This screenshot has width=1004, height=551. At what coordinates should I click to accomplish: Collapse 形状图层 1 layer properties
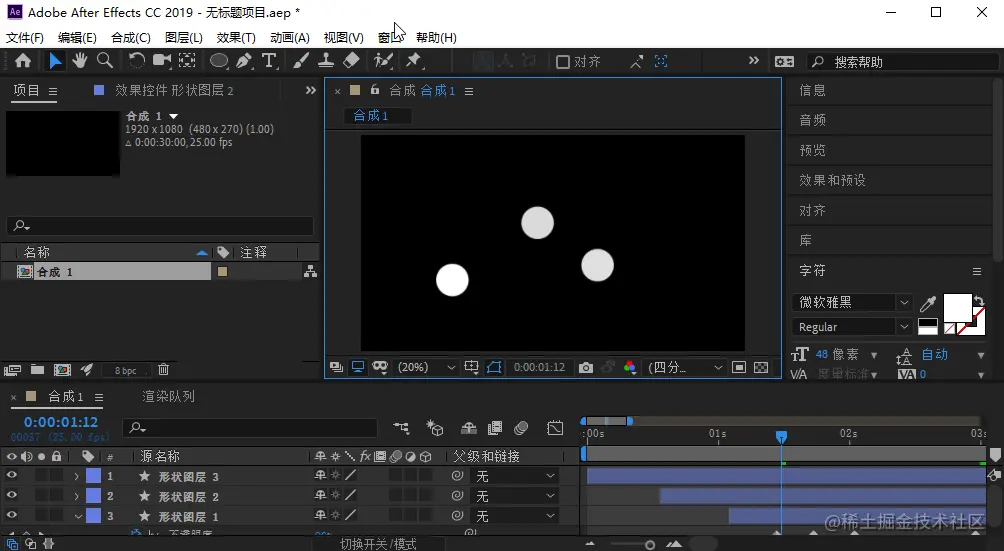pos(77,516)
